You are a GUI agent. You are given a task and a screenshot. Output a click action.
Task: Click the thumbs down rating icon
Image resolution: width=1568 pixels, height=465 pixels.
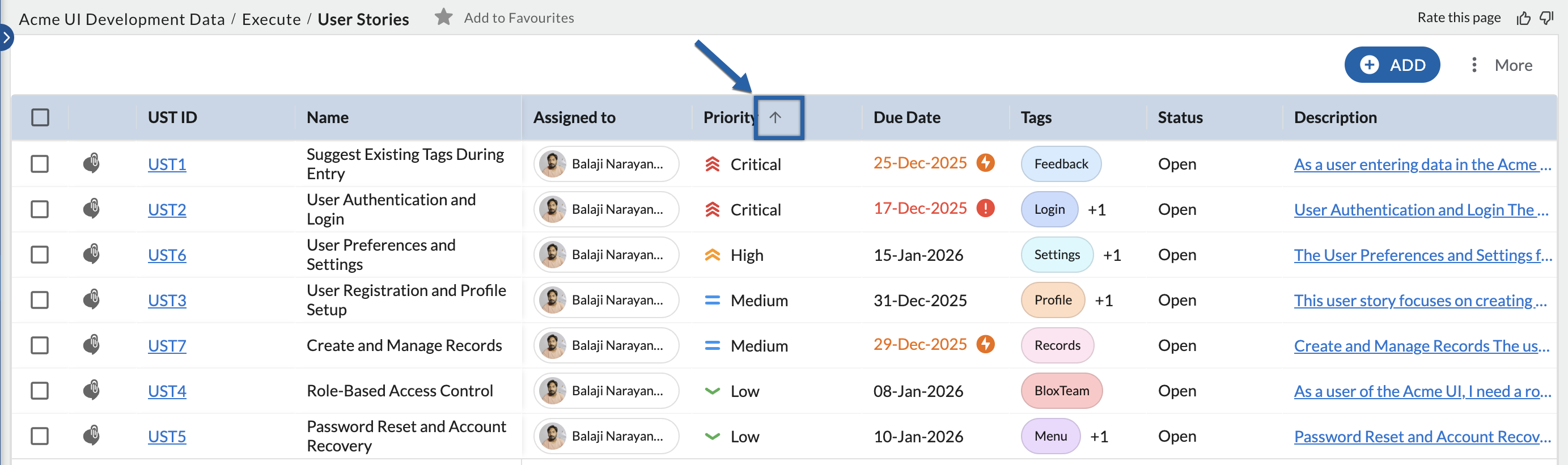coord(1546,18)
